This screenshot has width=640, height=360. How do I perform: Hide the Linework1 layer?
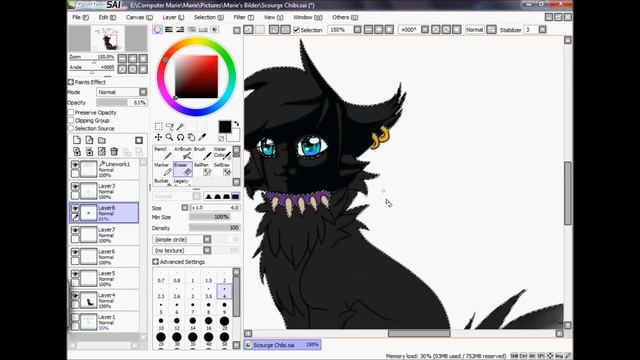point(75,164)
